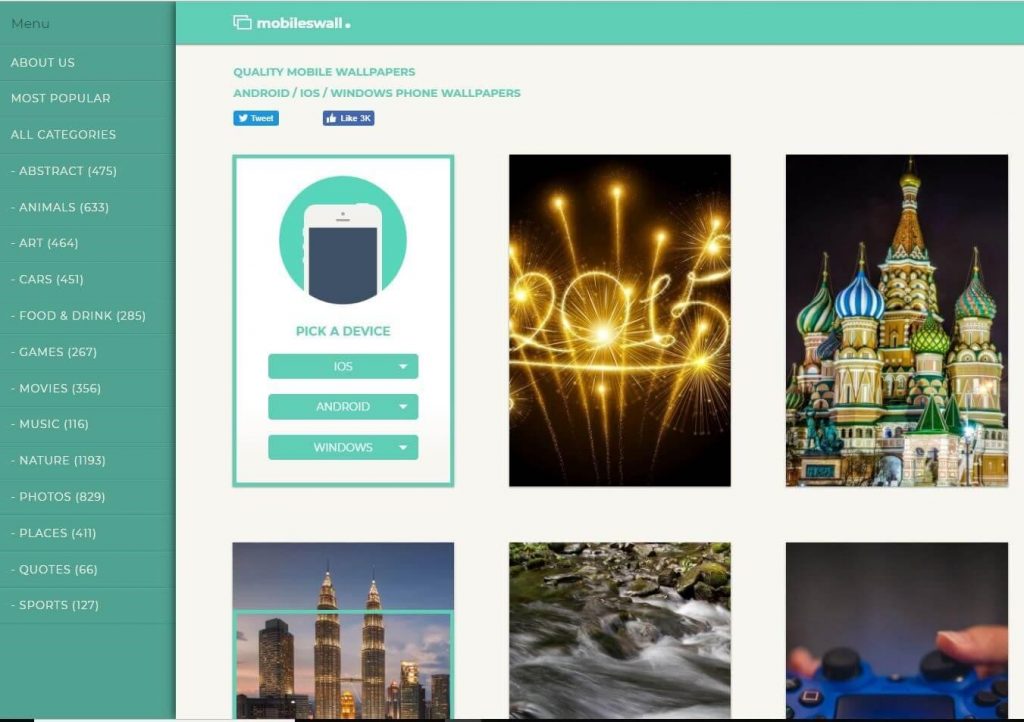Open the Photos (829) category

88,497
